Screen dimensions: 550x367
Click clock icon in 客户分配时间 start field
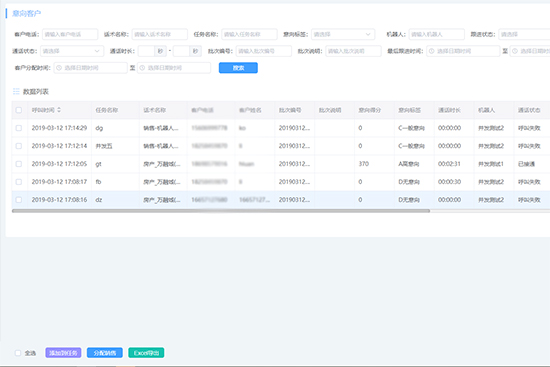point(59,68)
